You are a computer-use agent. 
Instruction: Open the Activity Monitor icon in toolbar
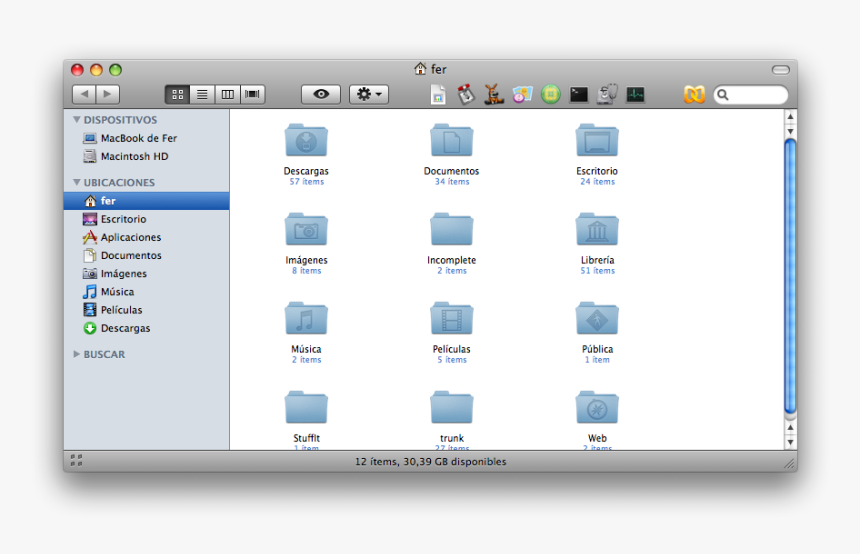tap(636, 95)
